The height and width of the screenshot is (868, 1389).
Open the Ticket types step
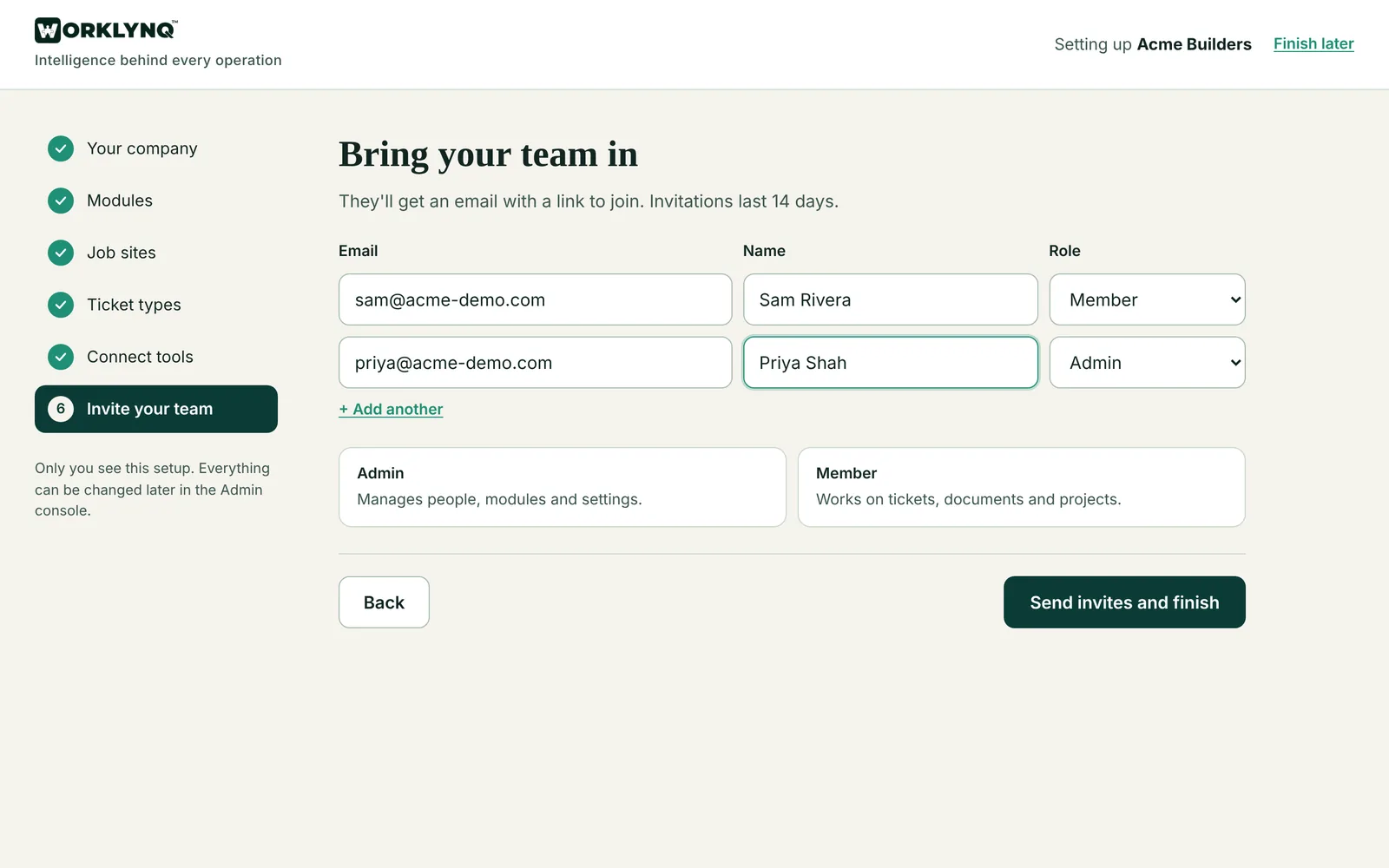click(156, 305)
